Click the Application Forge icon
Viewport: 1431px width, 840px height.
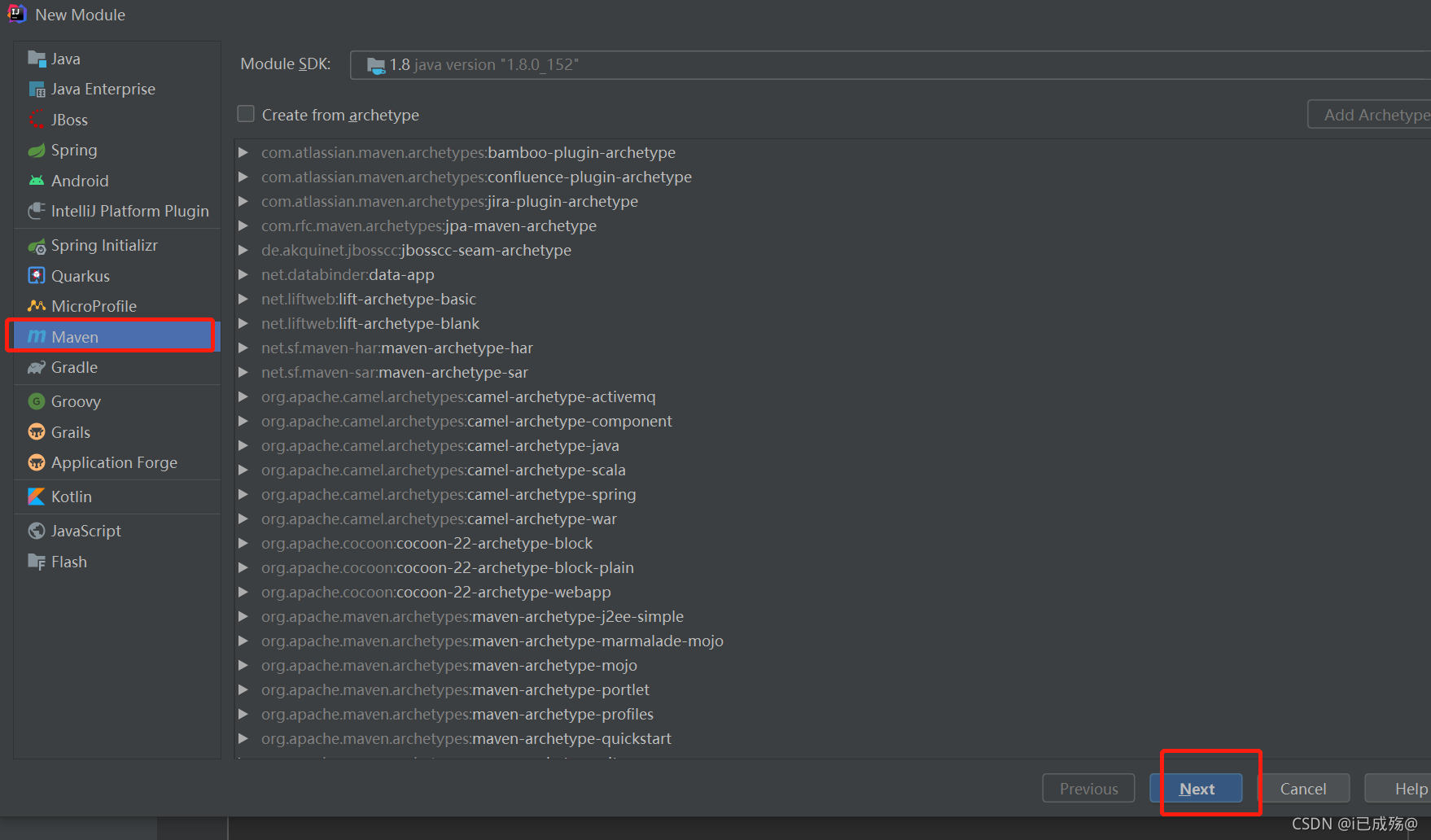pyautogui.click(x=37, y=462)
